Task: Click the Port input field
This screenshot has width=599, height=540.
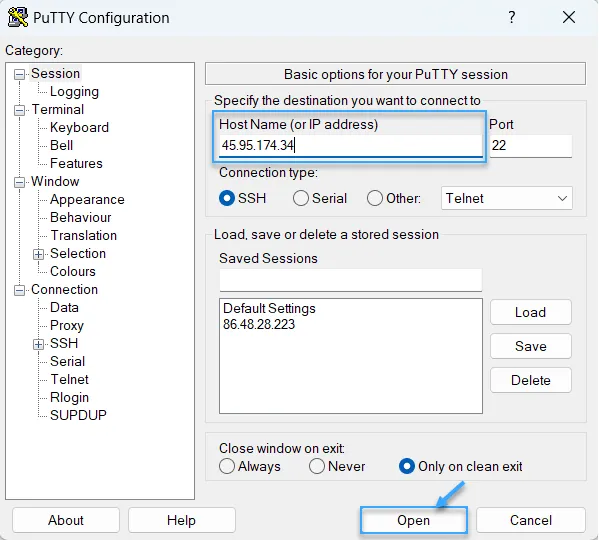Action: [531, 146]
